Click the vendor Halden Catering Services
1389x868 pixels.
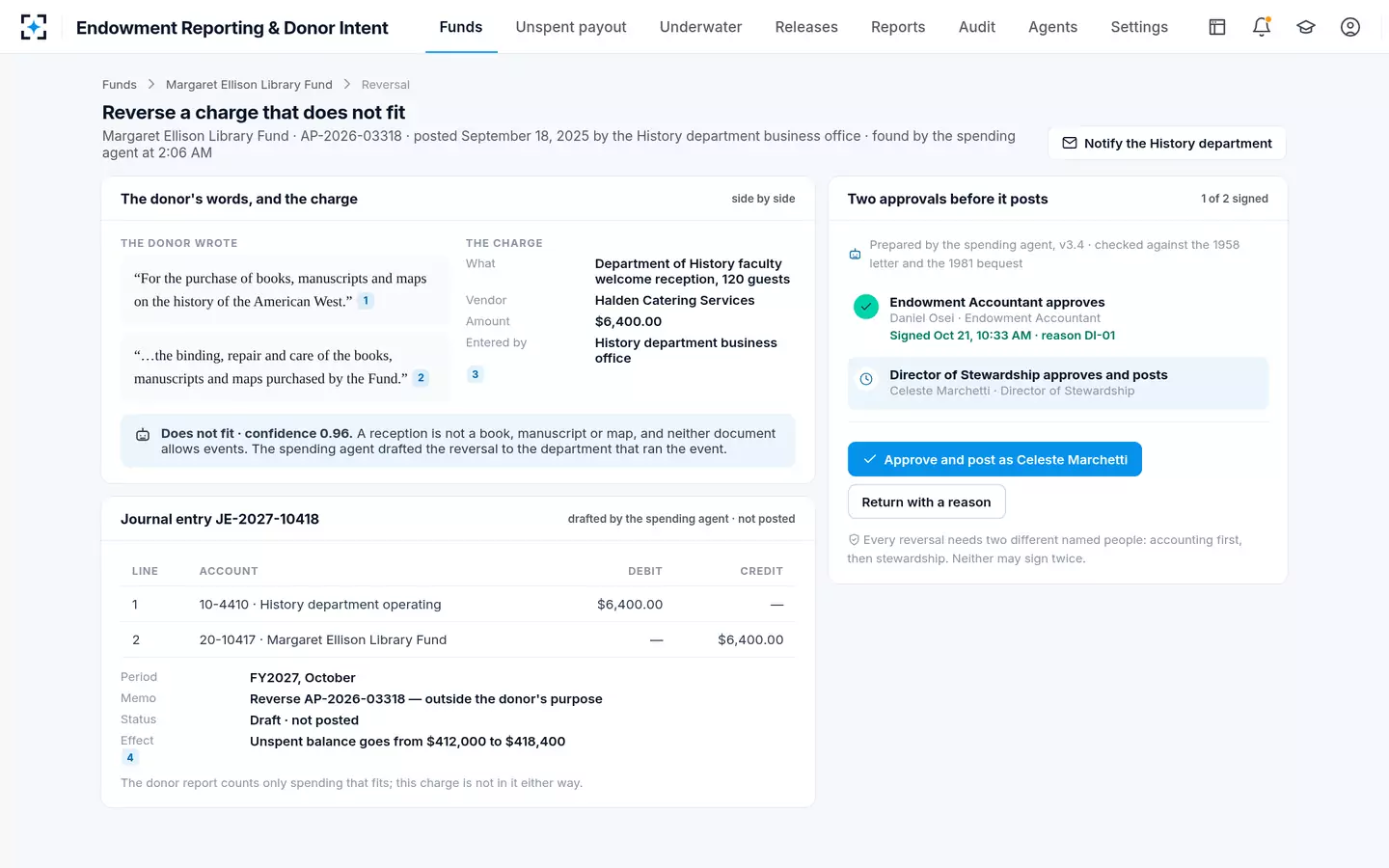point(674,300)
